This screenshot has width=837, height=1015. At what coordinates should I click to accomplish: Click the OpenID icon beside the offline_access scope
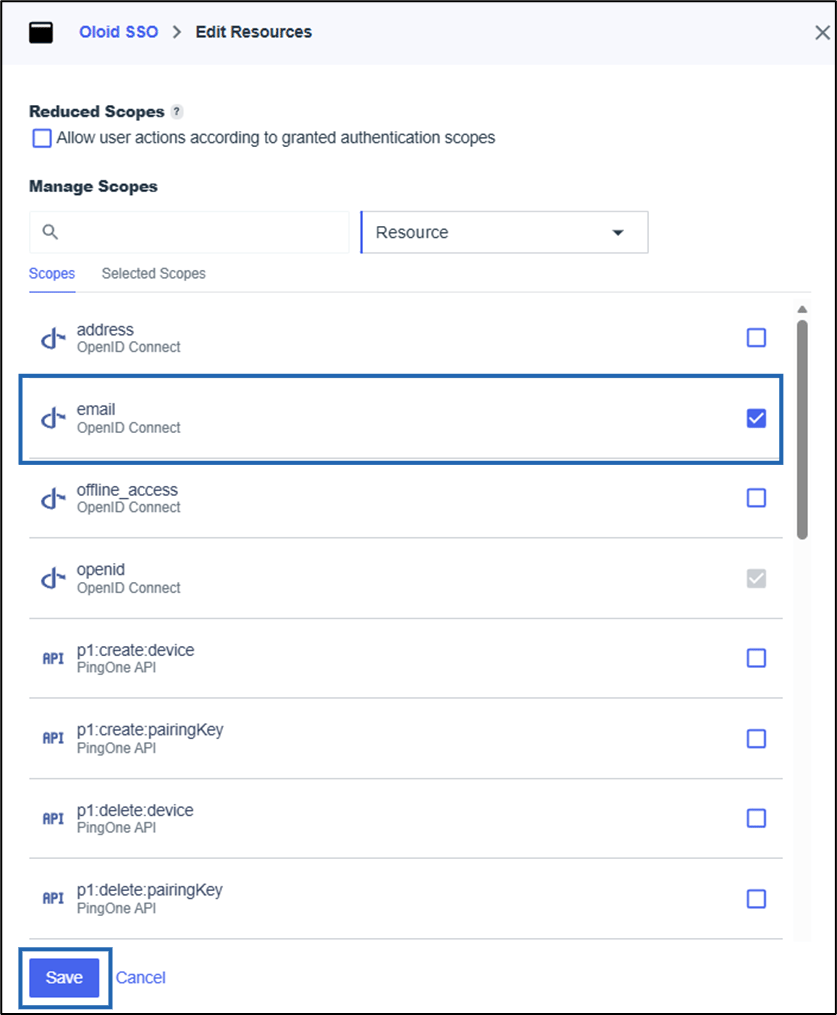pos(53,499)
